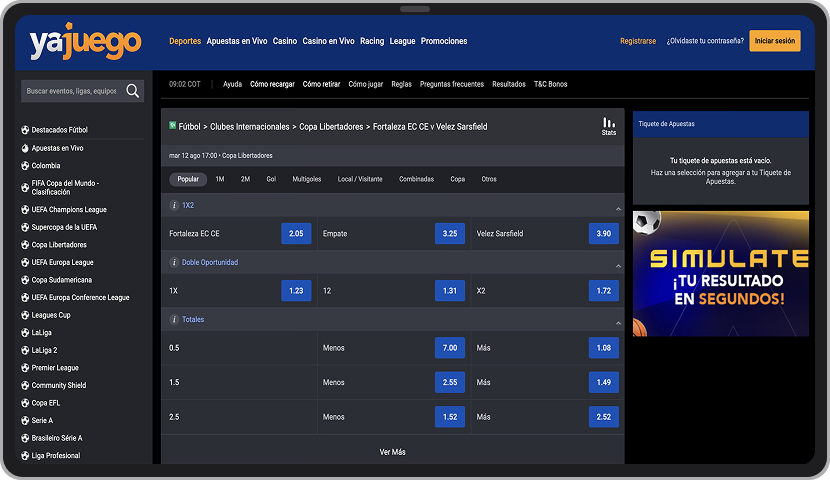This screenshot has height=480, width=830.
Task: Bet on Velez Sarsfield at 3.90
Action: pos(603,233)
